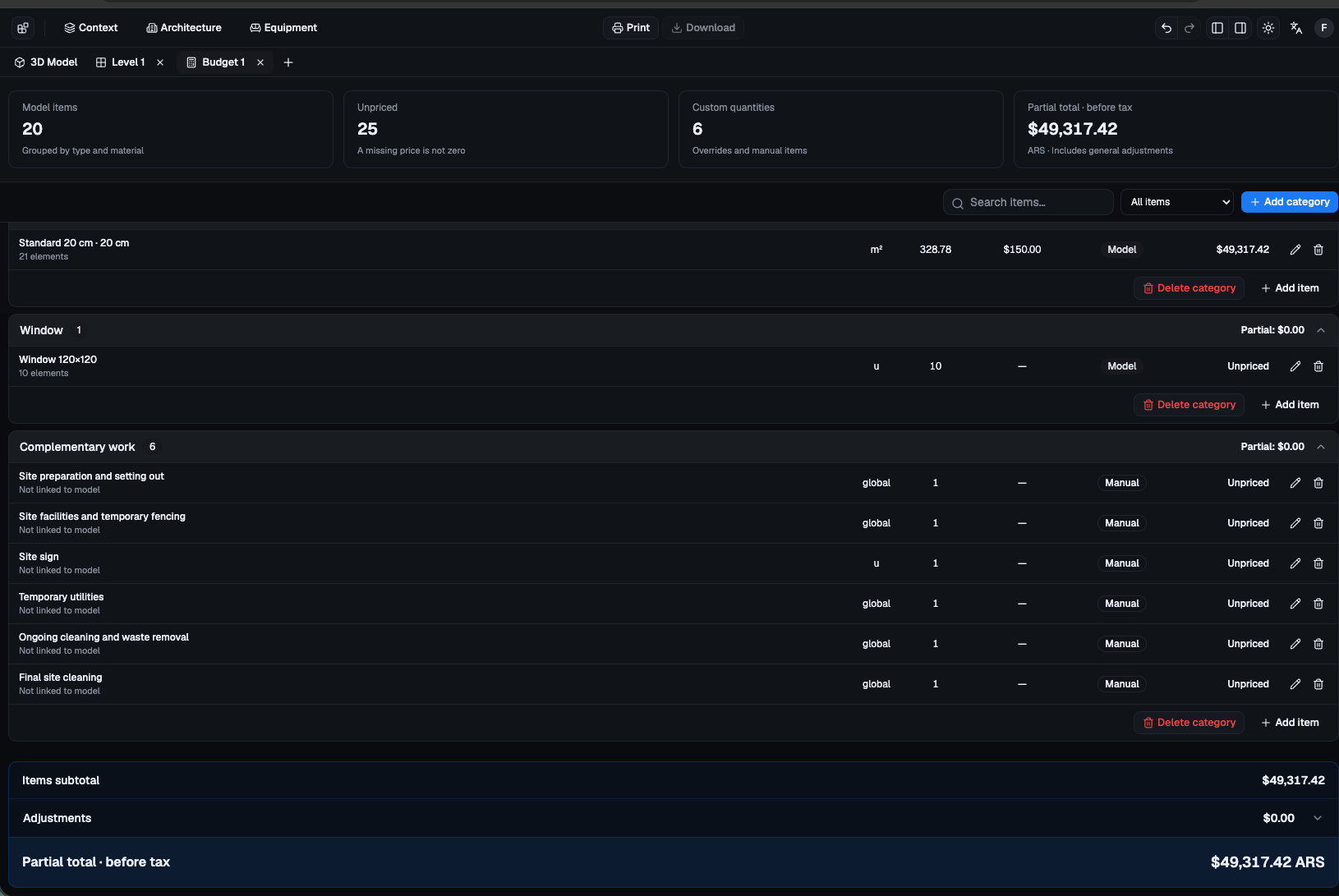Open the All items filter dropdown
Screen dimensions: 1339x896
point(1177,202)
